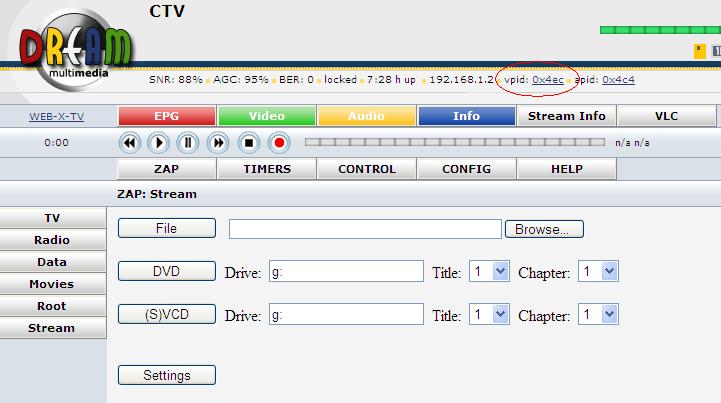
Task: Click the BER: 0 status text
Action: click(296, 80)
